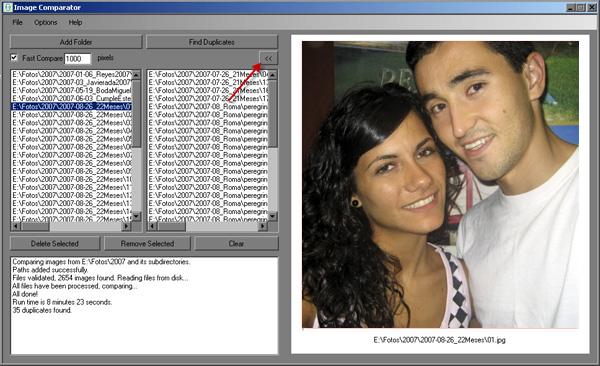
Task: Select the 2007-05-19_BodaMiguel row in left list
Action: click(x=72, y=90)
